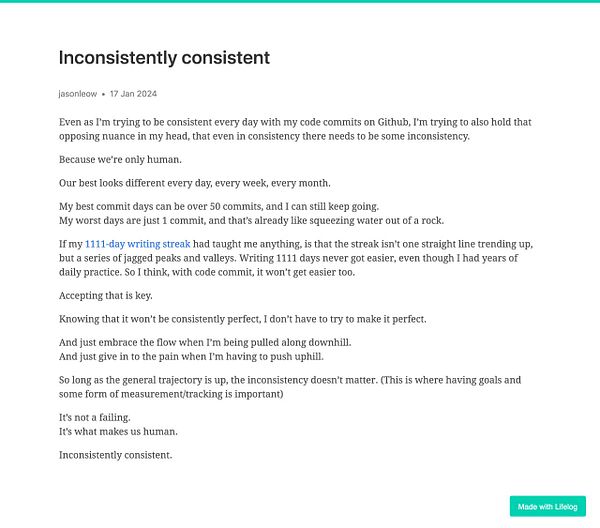Click the "general trajectory is up" paragraph
The width and height of the screenshot is (600, 528).
tap(290, 387)
